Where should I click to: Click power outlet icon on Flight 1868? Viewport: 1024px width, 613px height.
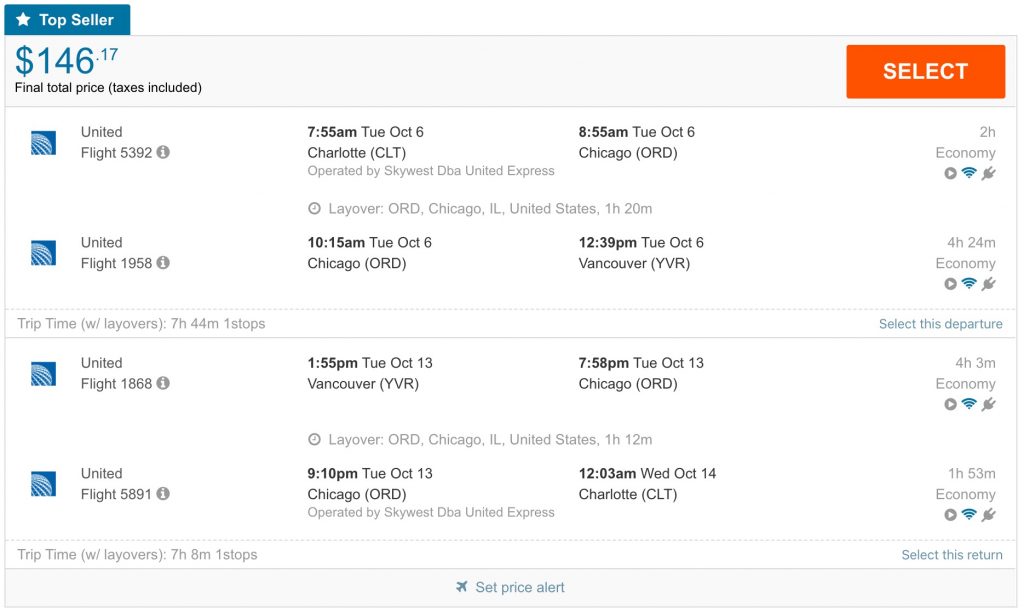pos(988,404)
